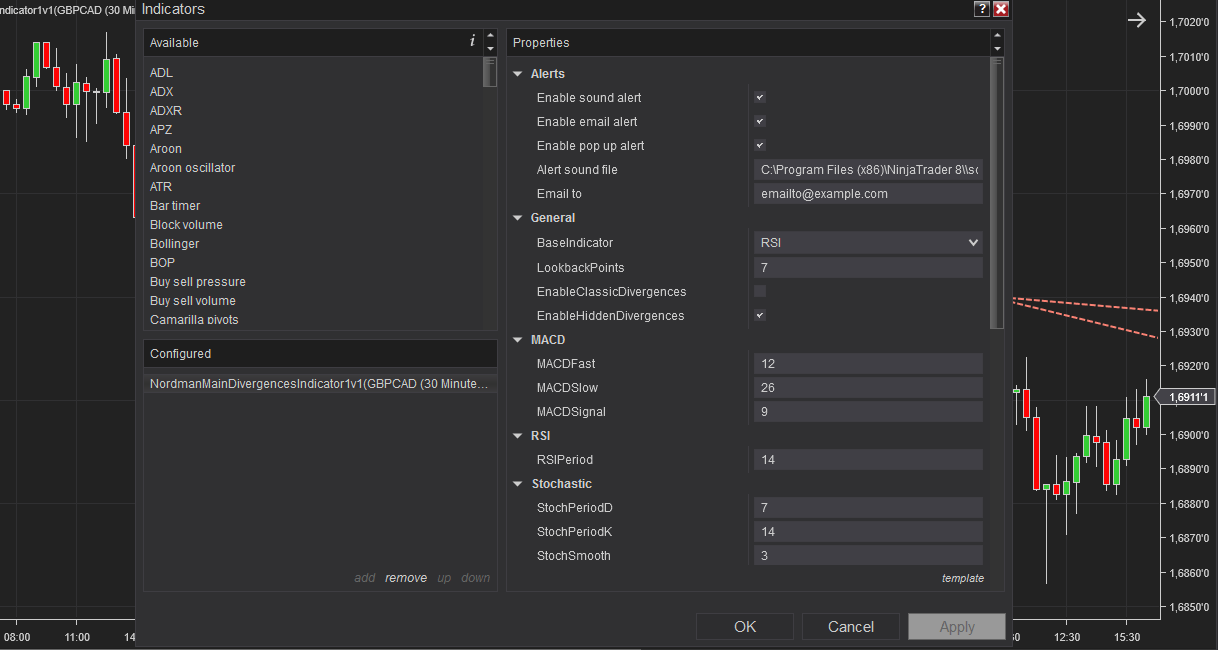Click the OK button
The width and height of the screenshot is (1218, 650).
(x=745, y=627)
